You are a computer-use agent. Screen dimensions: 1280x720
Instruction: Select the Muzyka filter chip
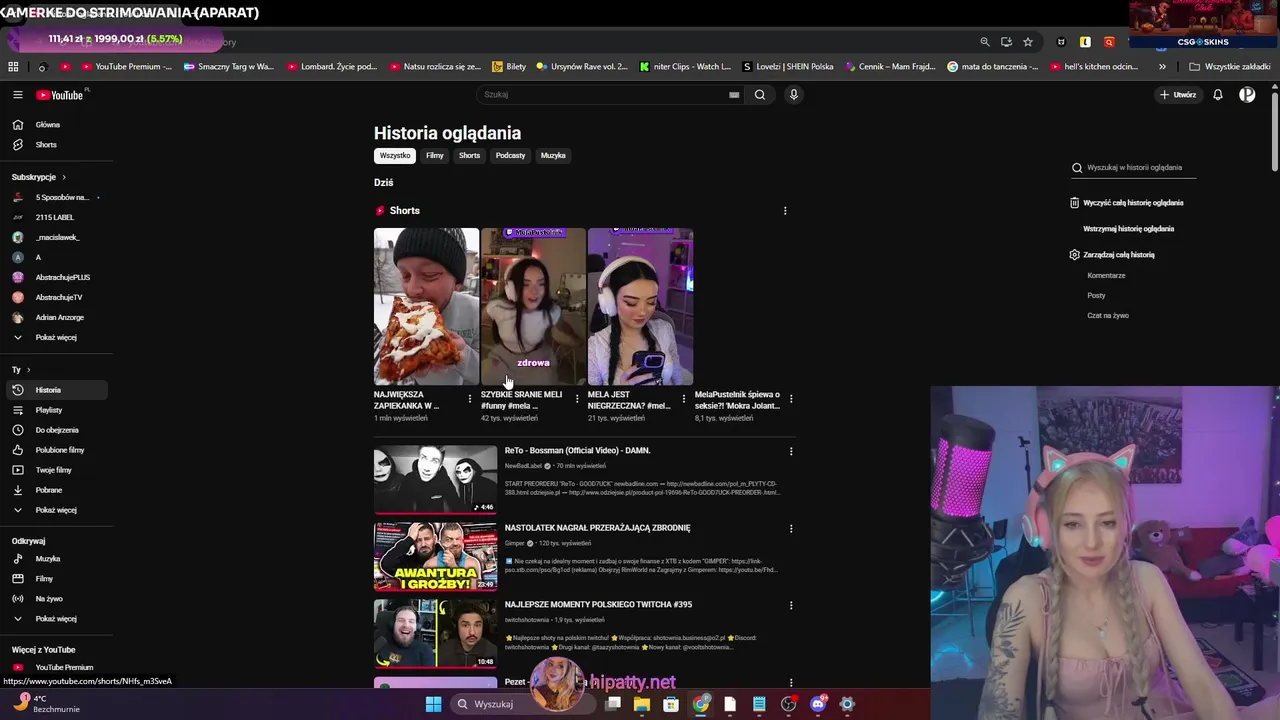click(553, 156)
